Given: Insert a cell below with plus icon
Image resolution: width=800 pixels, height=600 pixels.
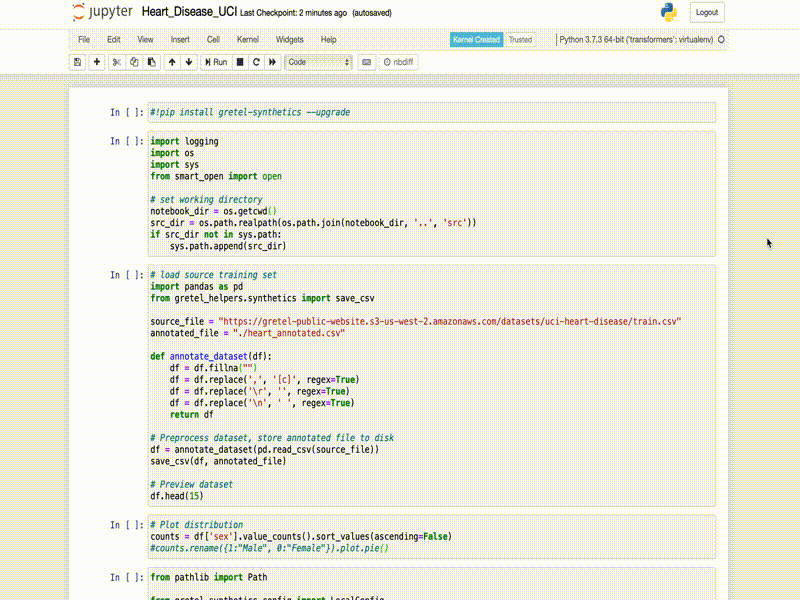Looking at the screenshot, I should click(x=96, y=62).
